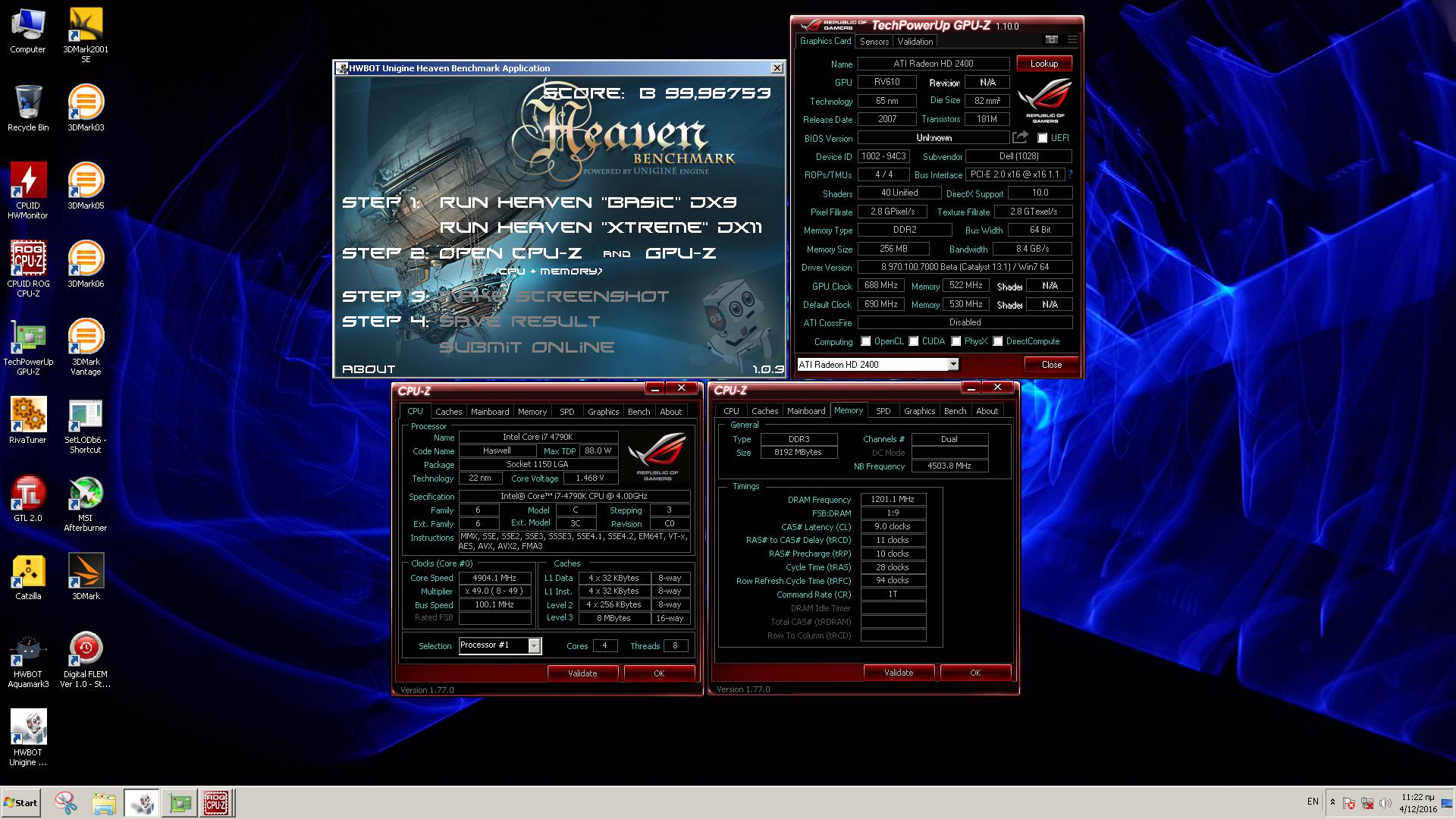Switch to the Sensors tab in GPU-Z
The height and width of the screenshot is (819, 1456).
tap(874, 42)
